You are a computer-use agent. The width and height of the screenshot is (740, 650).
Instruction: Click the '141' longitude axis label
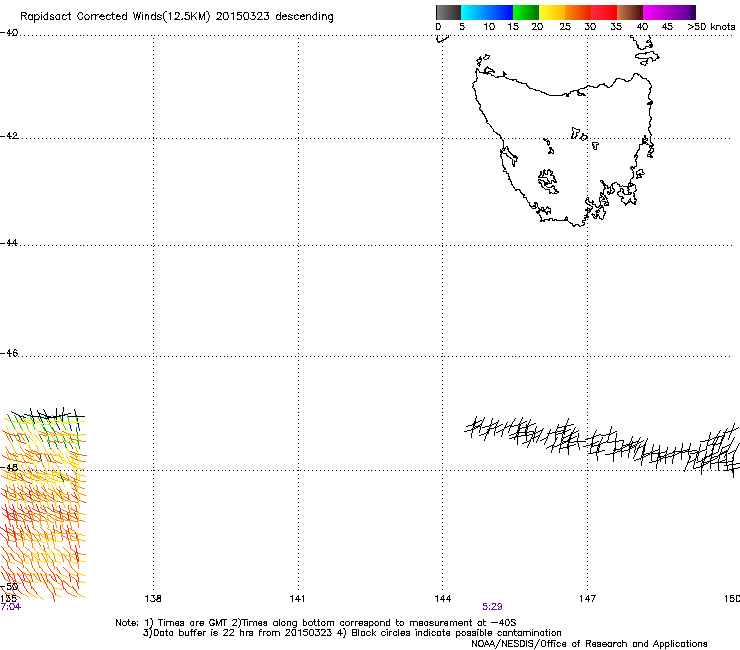[297, 599]
